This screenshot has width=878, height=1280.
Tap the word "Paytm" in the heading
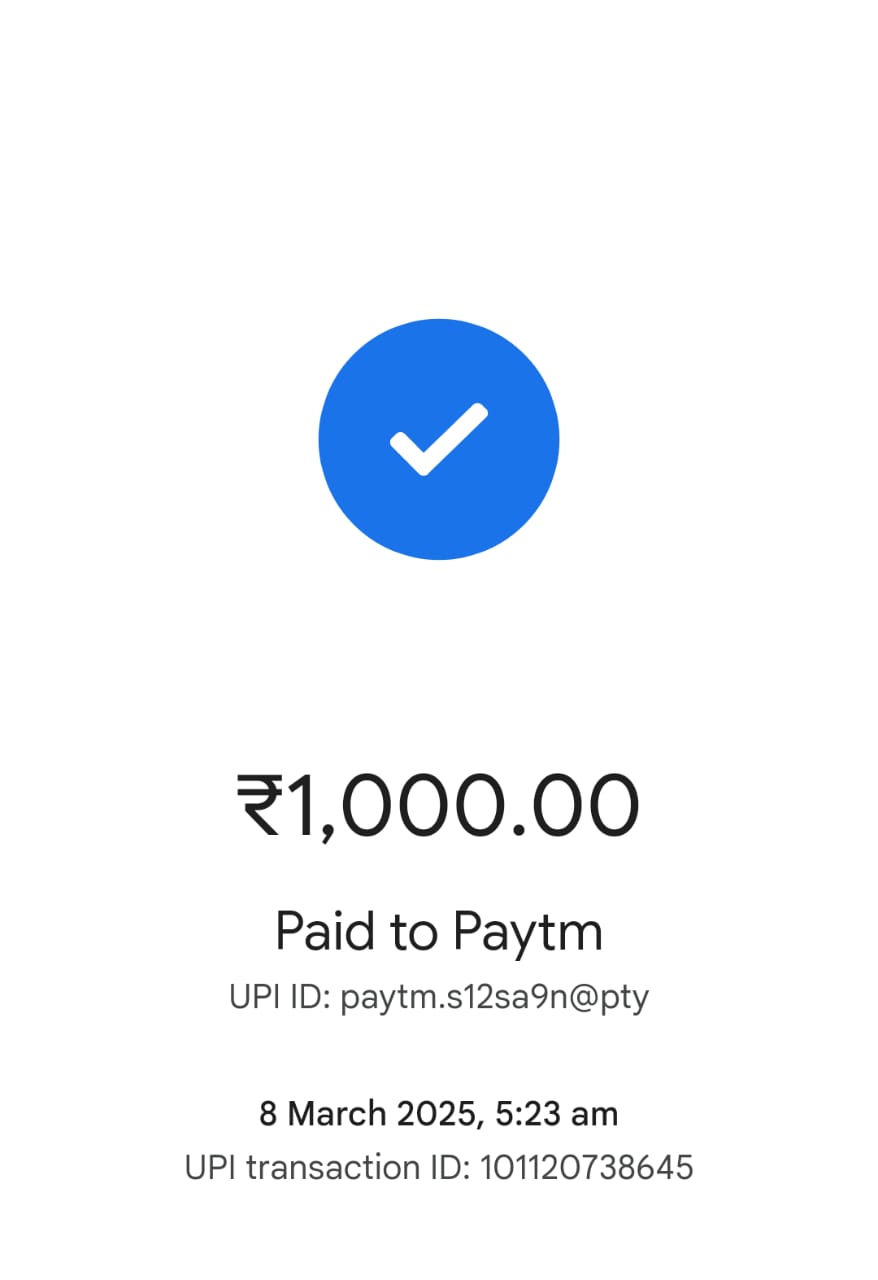(528, 933)
